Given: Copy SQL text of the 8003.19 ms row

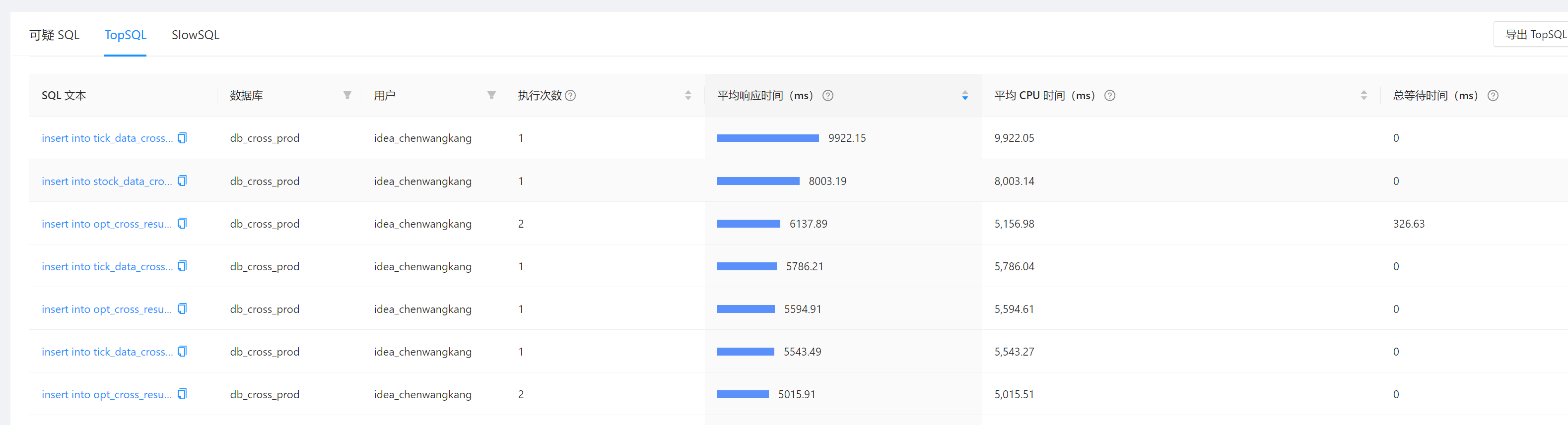Looking at the screenshot, I should click(182, 181).
